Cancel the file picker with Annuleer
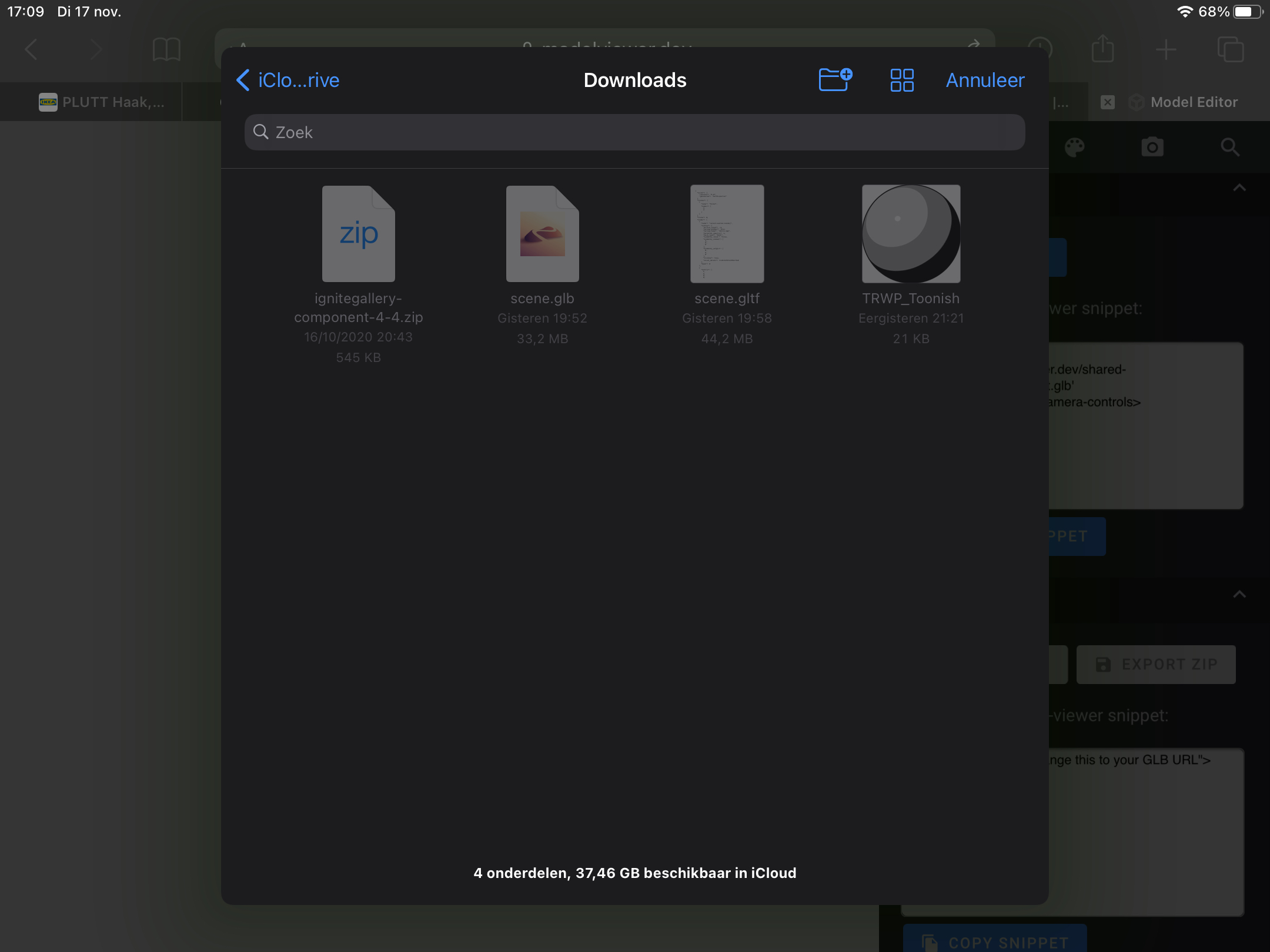Image resolution: width=1270 pixels, height=952 pixels. point(984,80)
